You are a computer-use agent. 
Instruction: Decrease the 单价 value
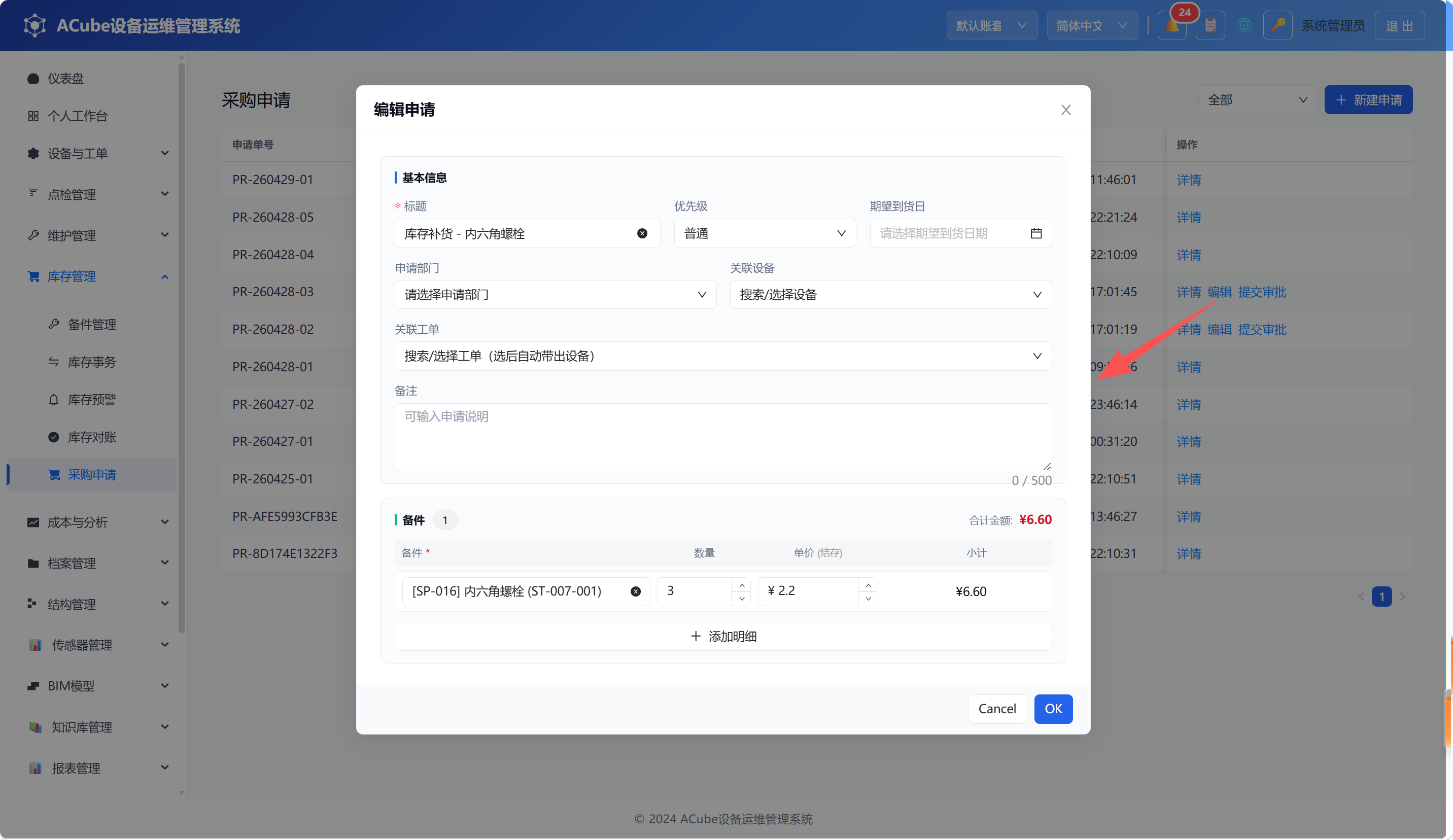[x=869, y=599]
